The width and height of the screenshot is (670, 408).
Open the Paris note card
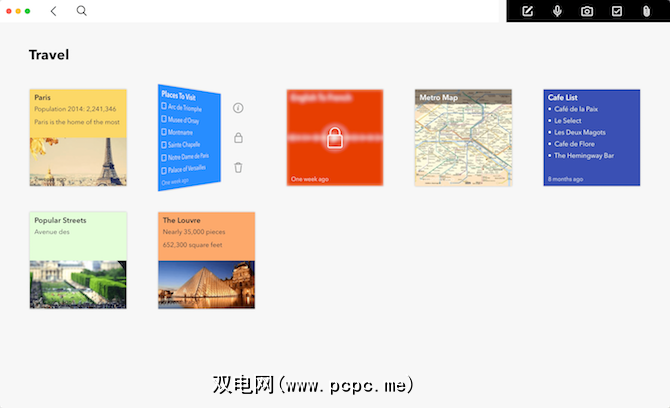point(78,138)
